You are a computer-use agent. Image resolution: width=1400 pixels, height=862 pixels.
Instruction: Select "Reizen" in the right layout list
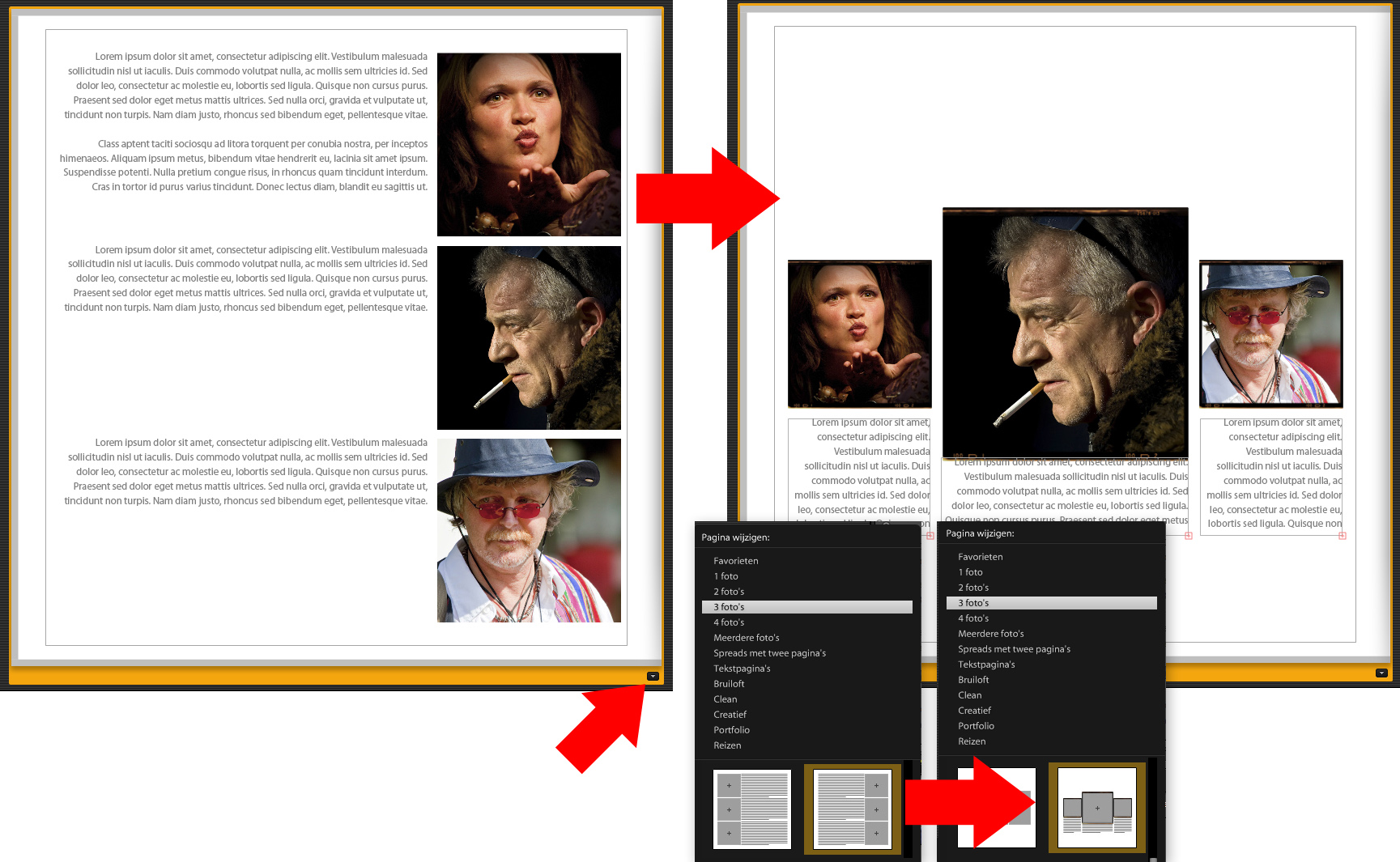tap(972, 741)
